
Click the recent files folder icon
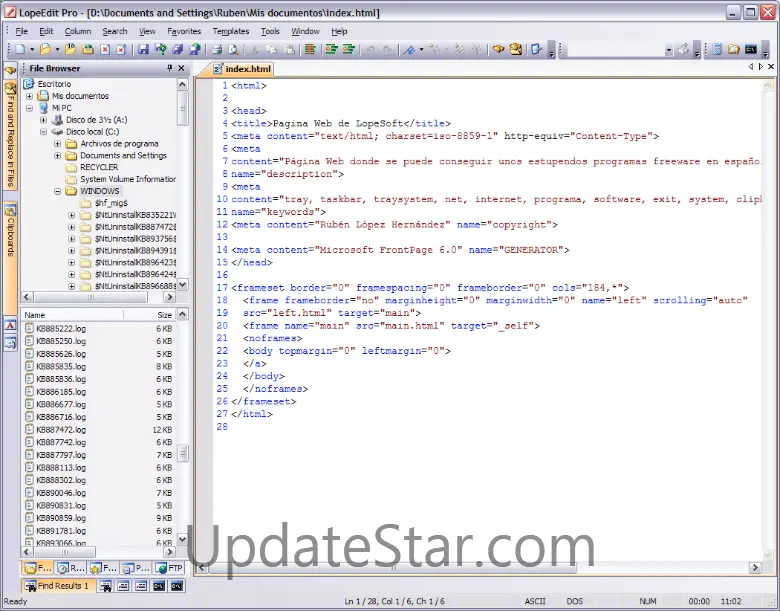pyautogui.click(x=70, y=49)
